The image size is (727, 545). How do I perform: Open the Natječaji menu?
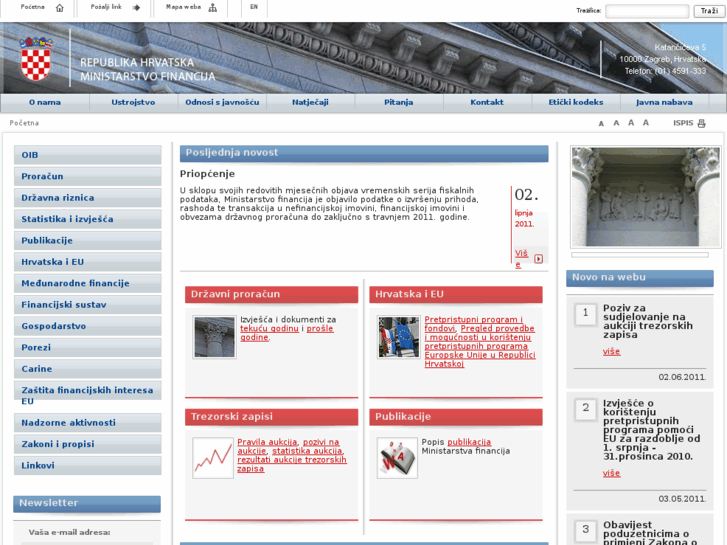click(x=310, y=103)
